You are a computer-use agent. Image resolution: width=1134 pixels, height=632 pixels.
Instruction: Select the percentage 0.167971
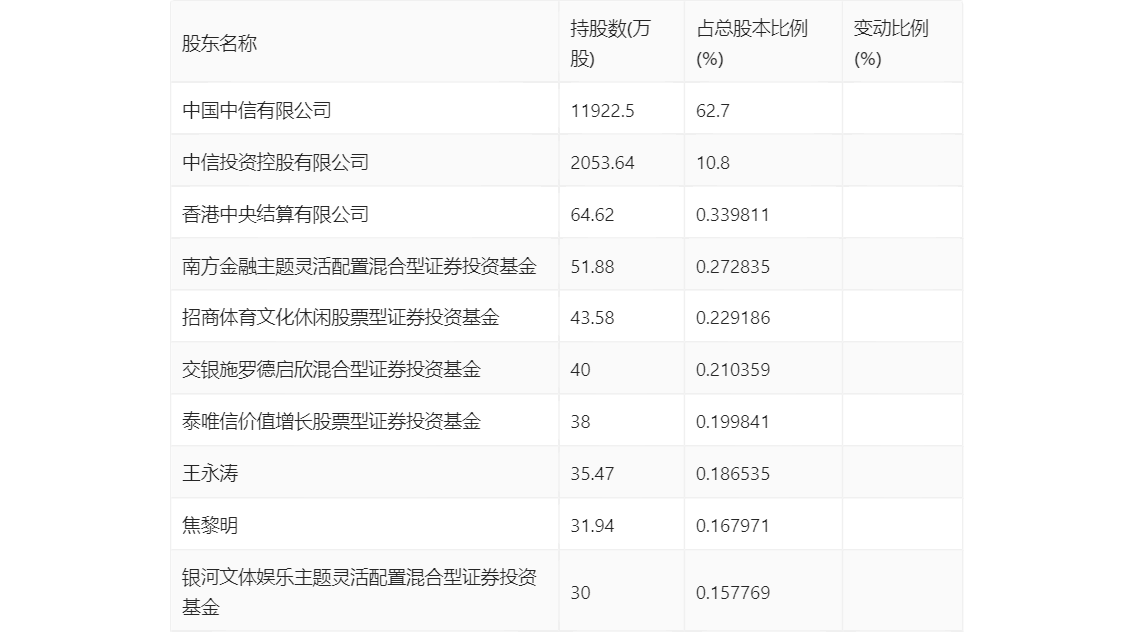733,526
